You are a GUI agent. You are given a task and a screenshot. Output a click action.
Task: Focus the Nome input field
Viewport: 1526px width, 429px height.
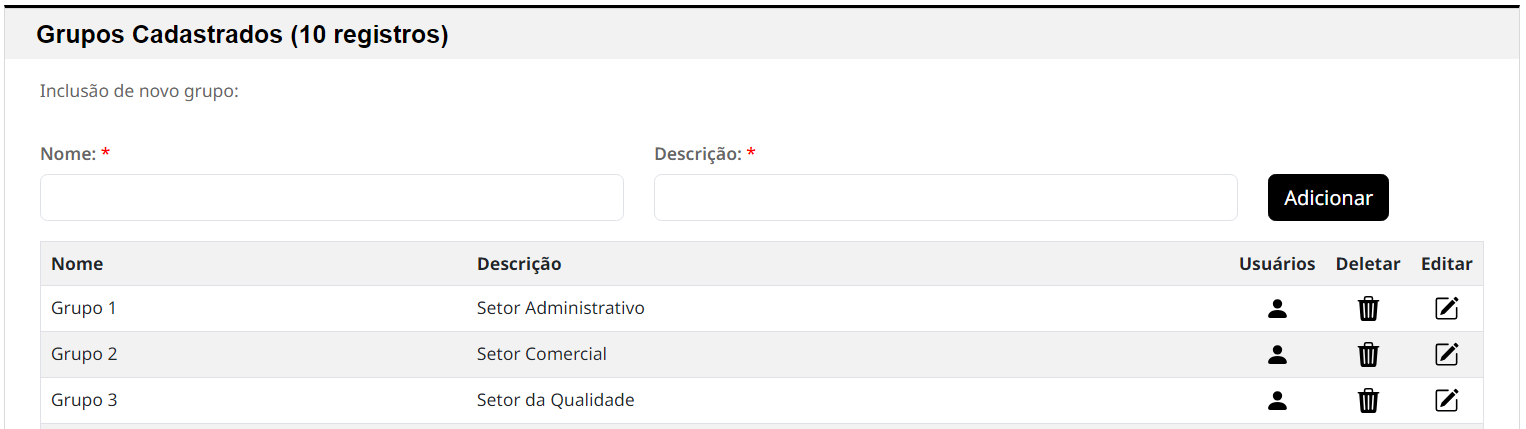pyautogui.click(x=332, y=198)
